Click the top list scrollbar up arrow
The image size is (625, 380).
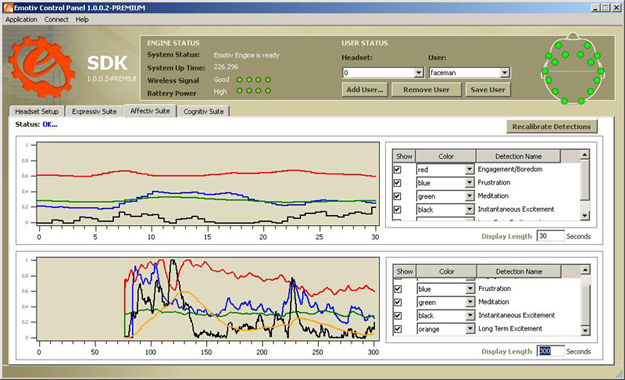585,155
